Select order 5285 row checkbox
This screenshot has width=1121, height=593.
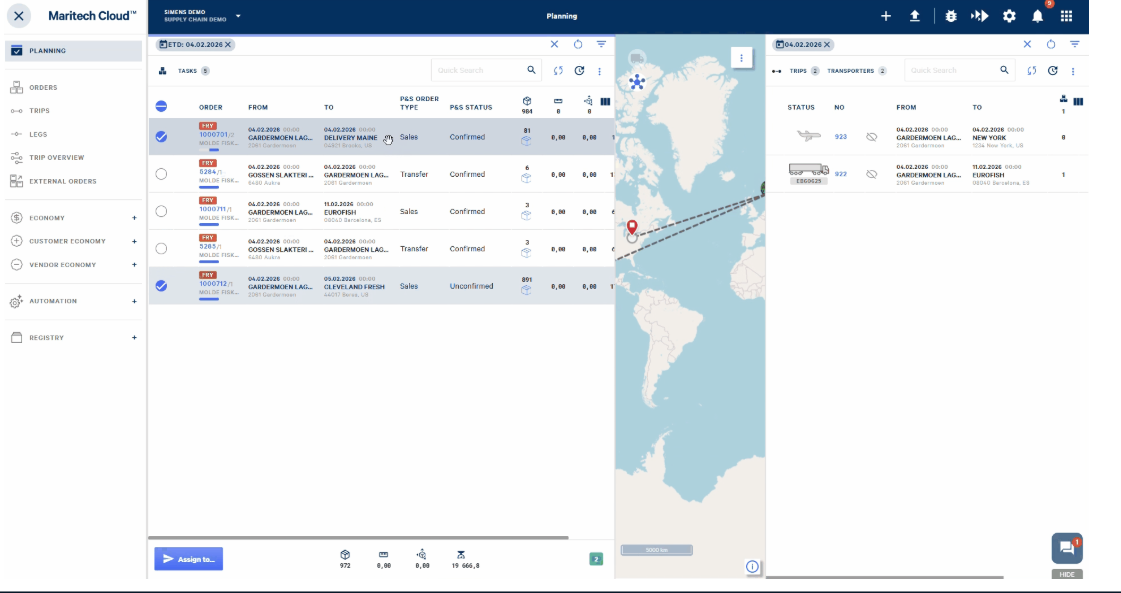[162, 248]
